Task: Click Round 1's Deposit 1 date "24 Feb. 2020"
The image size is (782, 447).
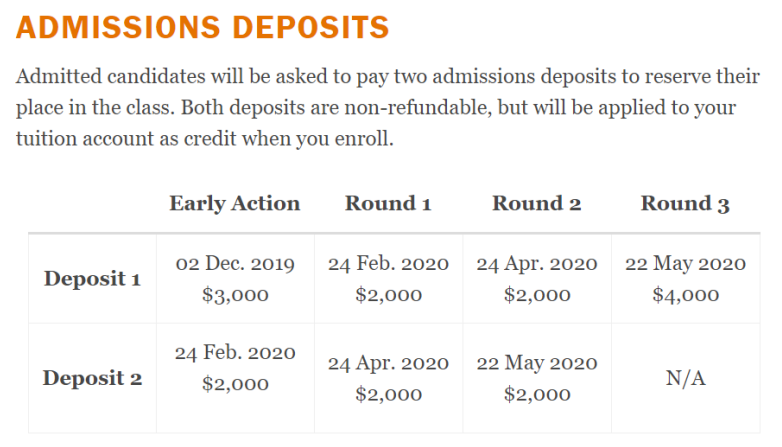Action: tap(388, 264)
